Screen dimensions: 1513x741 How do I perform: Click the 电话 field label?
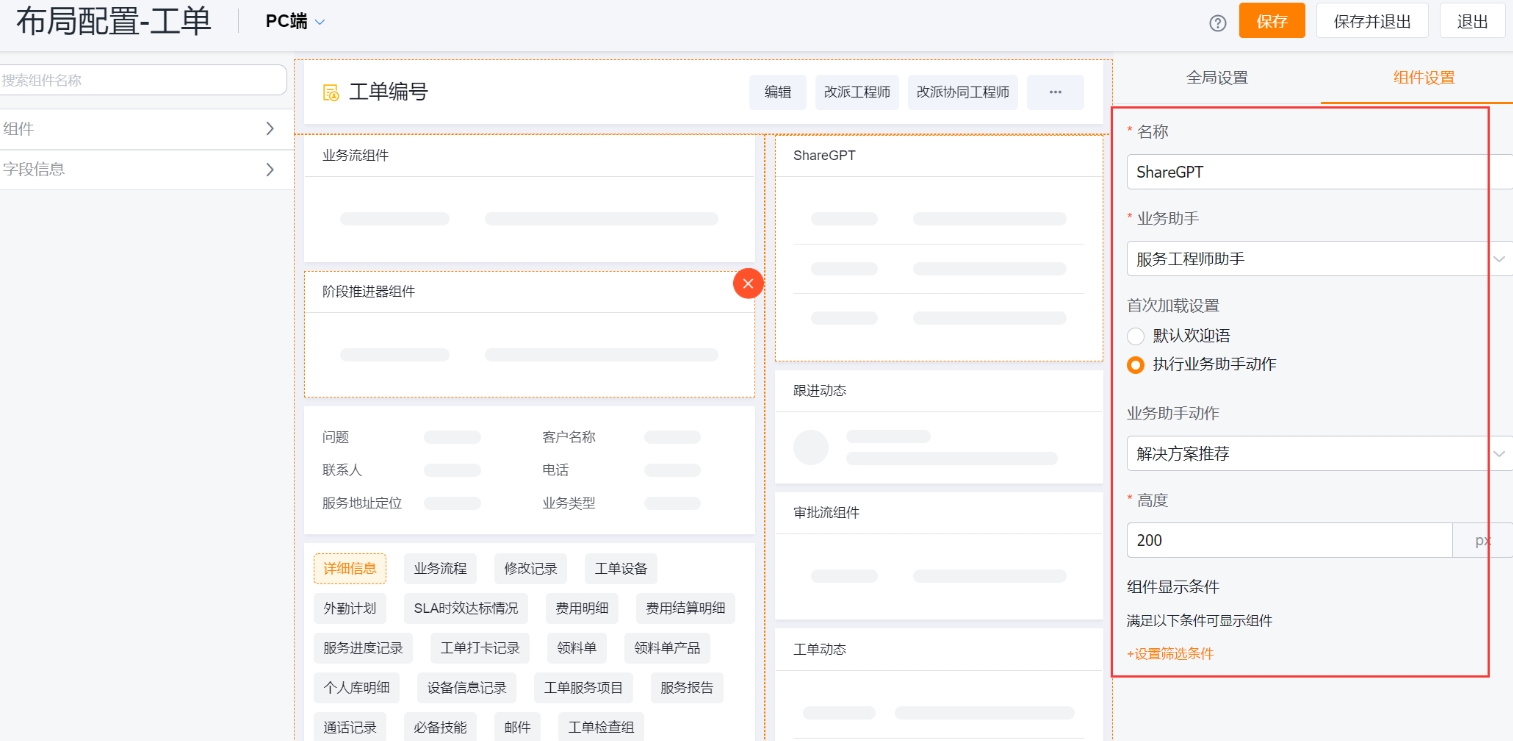click(556, 470)
